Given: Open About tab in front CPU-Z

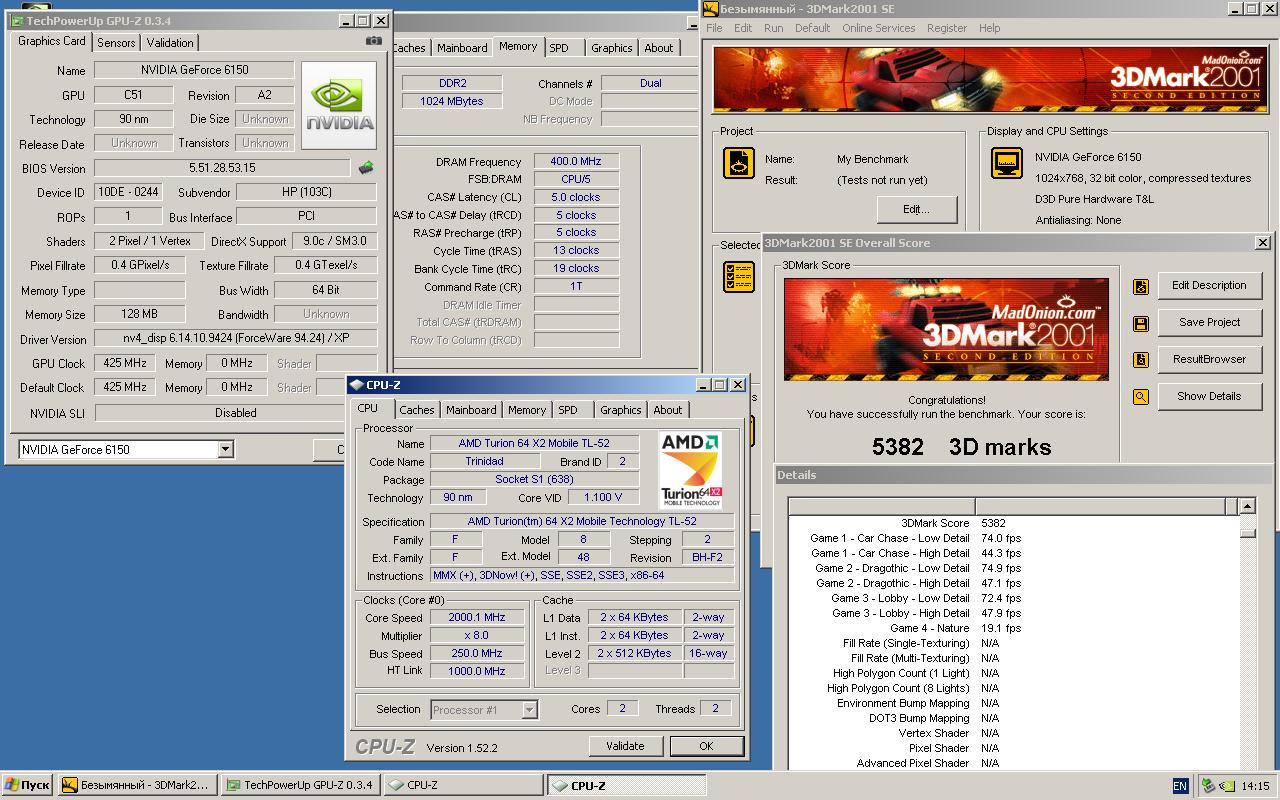Looking at the screenshot, I should 668,410.
